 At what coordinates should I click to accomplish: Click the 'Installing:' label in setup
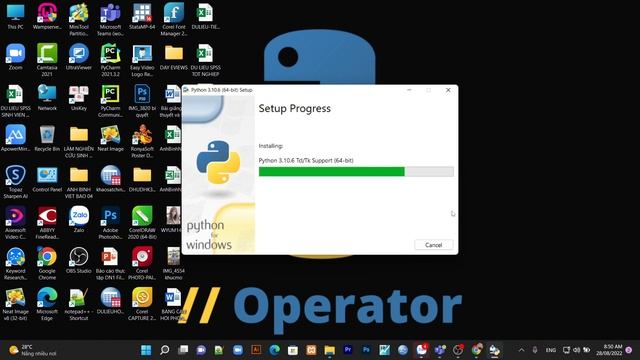pyautogui.click(x=271, y=146)
